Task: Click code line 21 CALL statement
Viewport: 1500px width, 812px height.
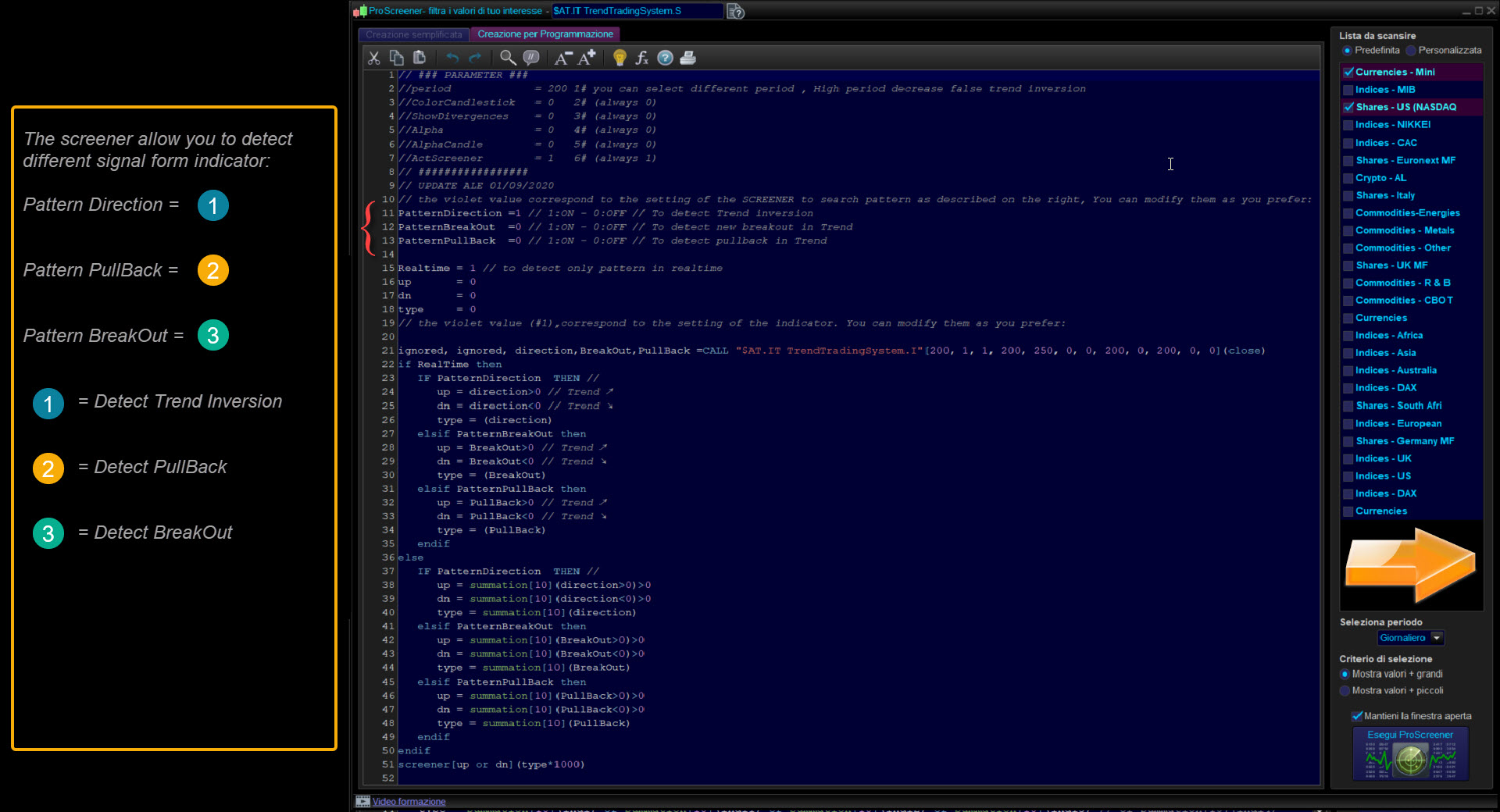Action: (x=831, y=351)
